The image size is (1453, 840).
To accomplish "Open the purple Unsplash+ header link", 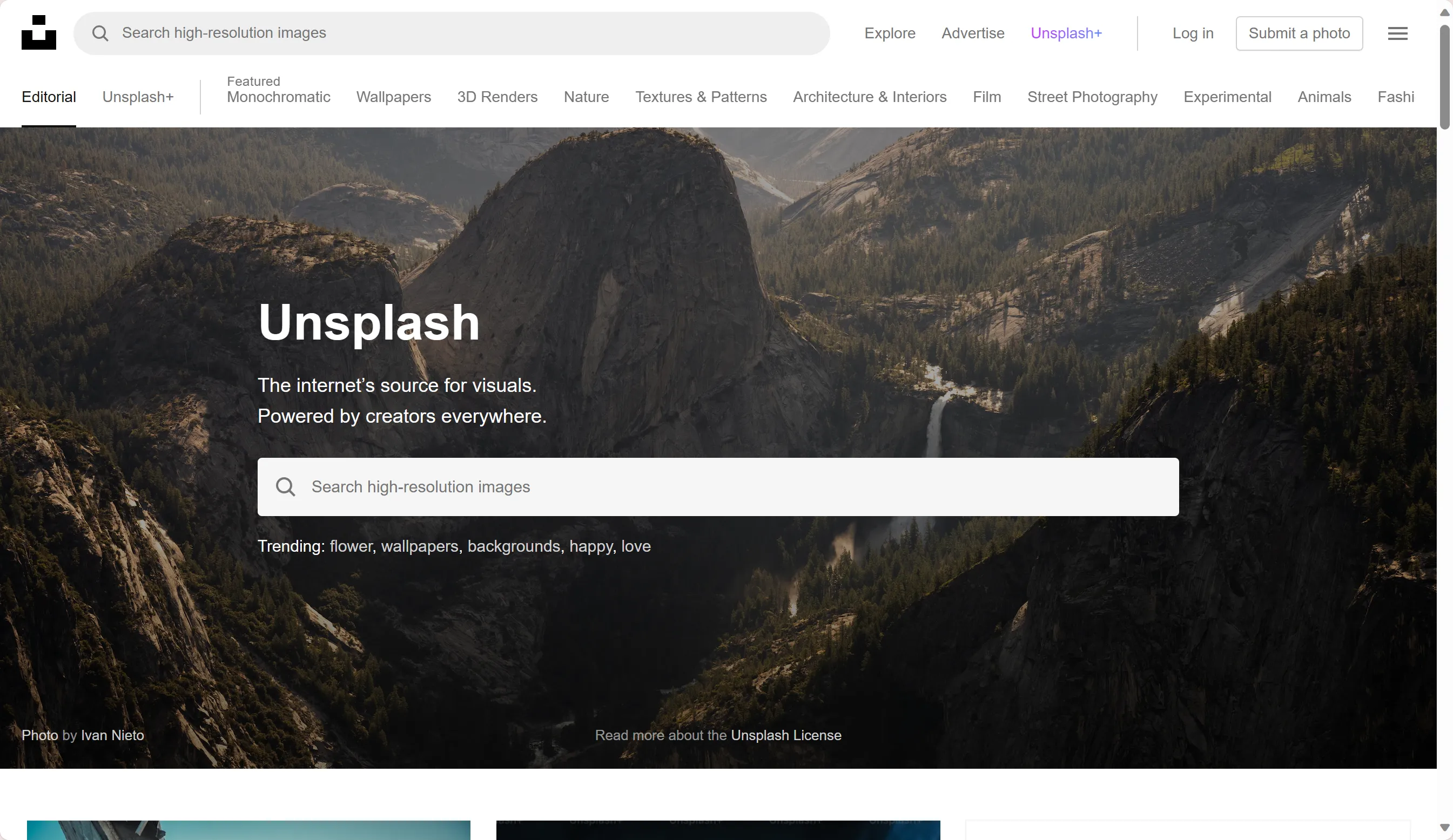I will point(1066,33).
